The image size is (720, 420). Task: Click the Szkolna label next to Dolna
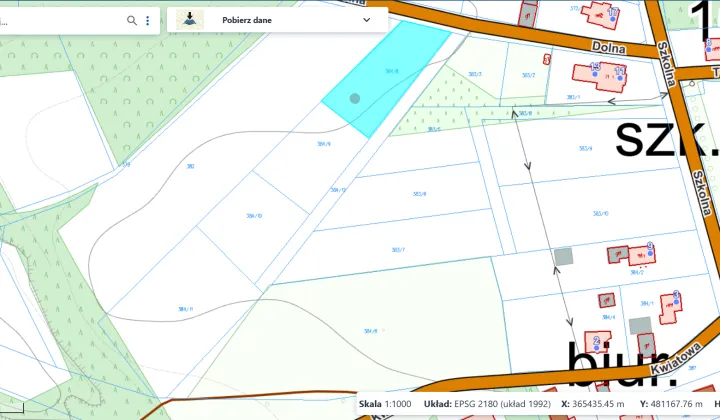[666, 64]
